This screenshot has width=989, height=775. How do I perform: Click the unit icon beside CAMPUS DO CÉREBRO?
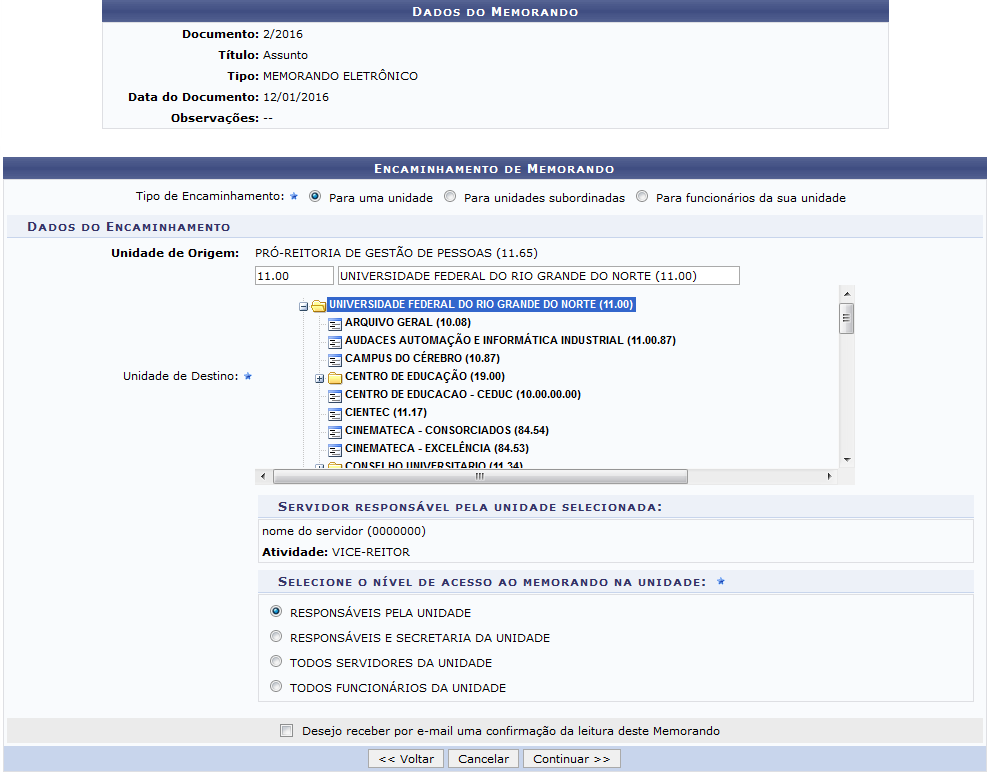coord(335,360)
